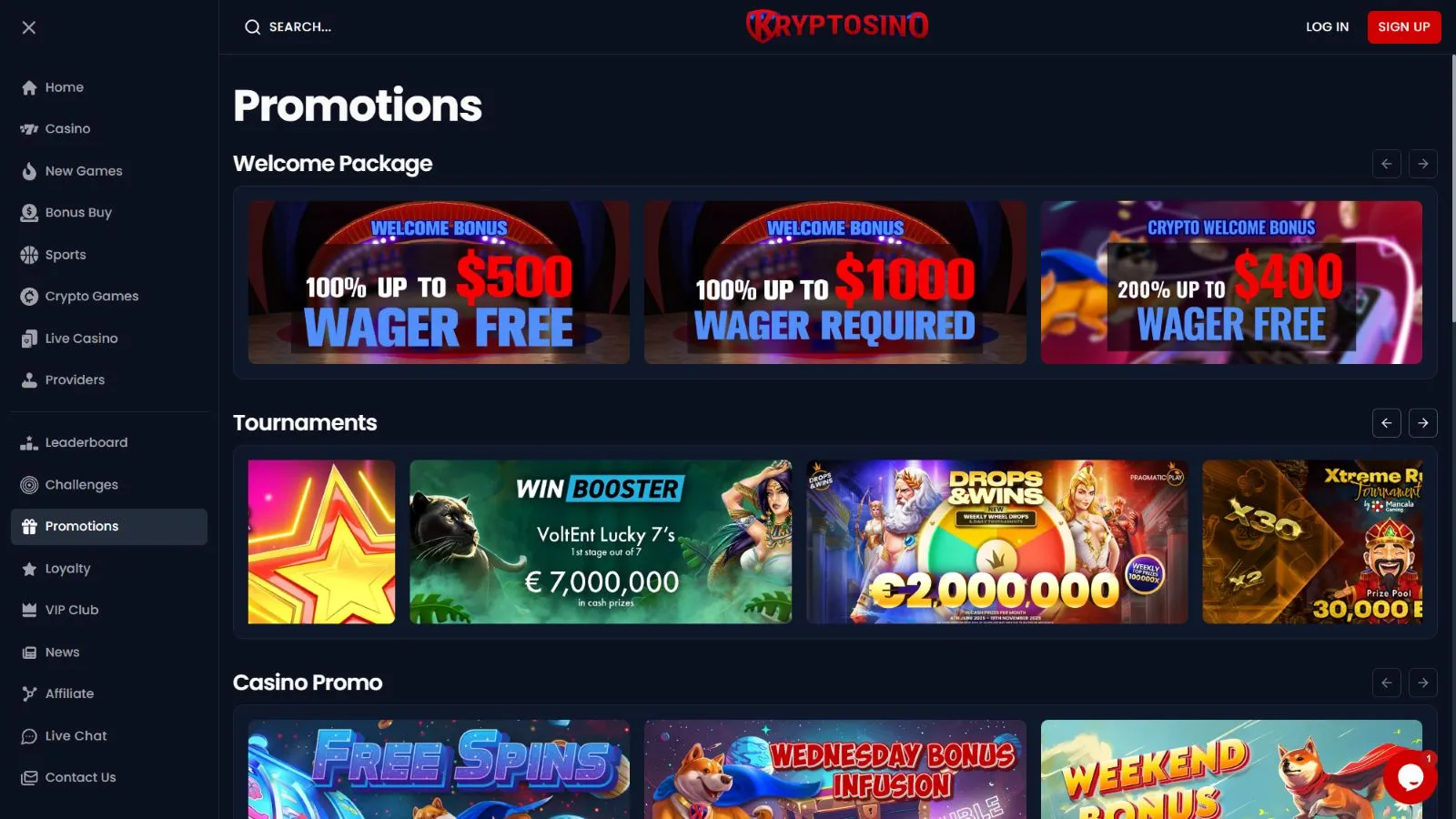Click the LOG IN link

pos(1327,27)
